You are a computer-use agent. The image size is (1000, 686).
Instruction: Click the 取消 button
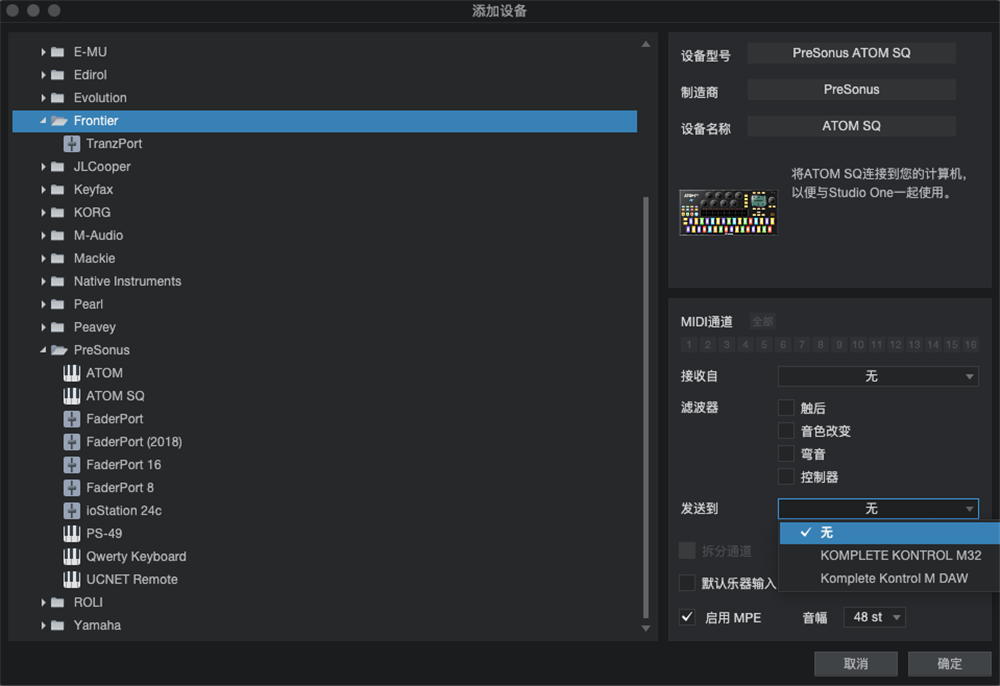[x=855, y=664]
